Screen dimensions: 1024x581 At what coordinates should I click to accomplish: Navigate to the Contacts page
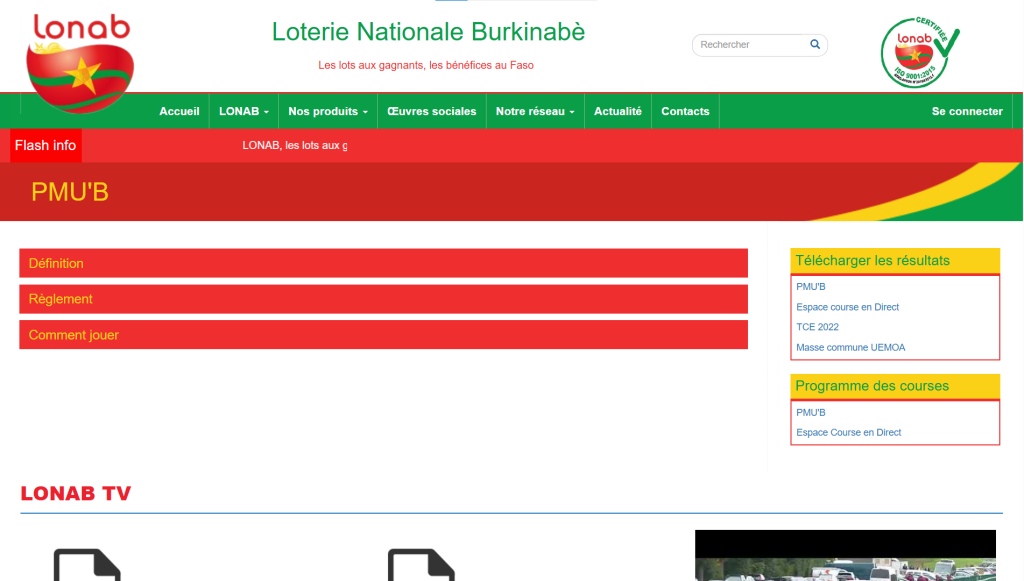point(685,111)
